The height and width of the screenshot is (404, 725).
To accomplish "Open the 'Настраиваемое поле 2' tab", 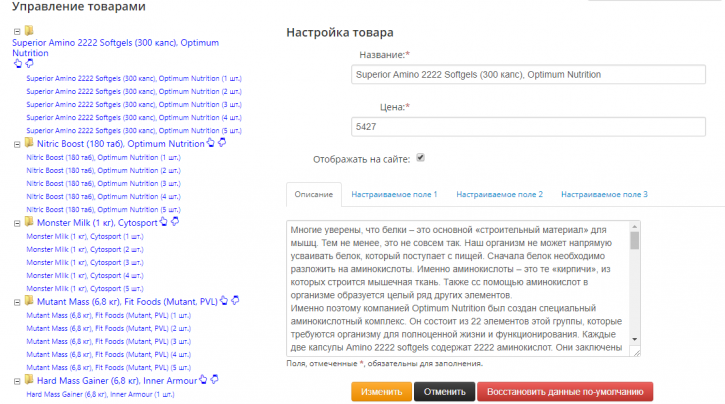I will [499, 195].
